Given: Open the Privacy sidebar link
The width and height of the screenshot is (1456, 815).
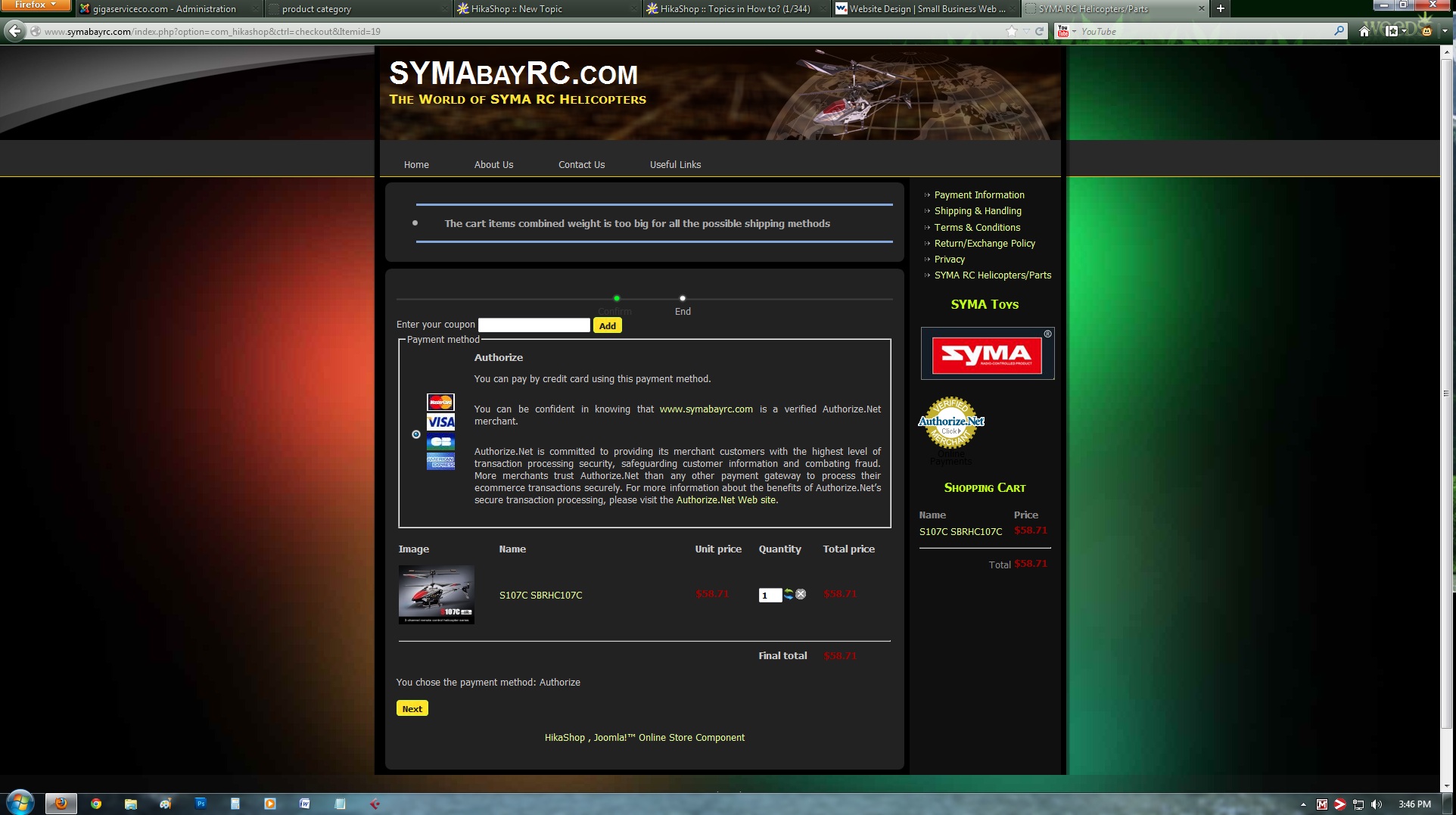Looking at the screenshot, I should tap(950, 259).
